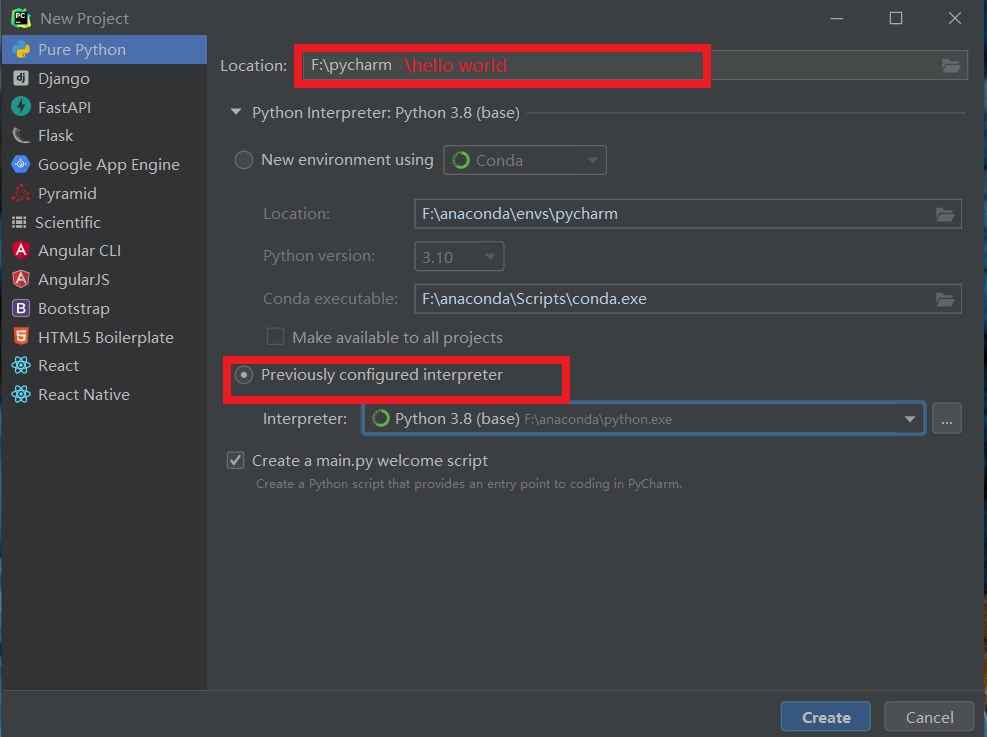
Task: Click the 'HTML5 Boilerplate' list label
Action: click(x=106, y=337)
